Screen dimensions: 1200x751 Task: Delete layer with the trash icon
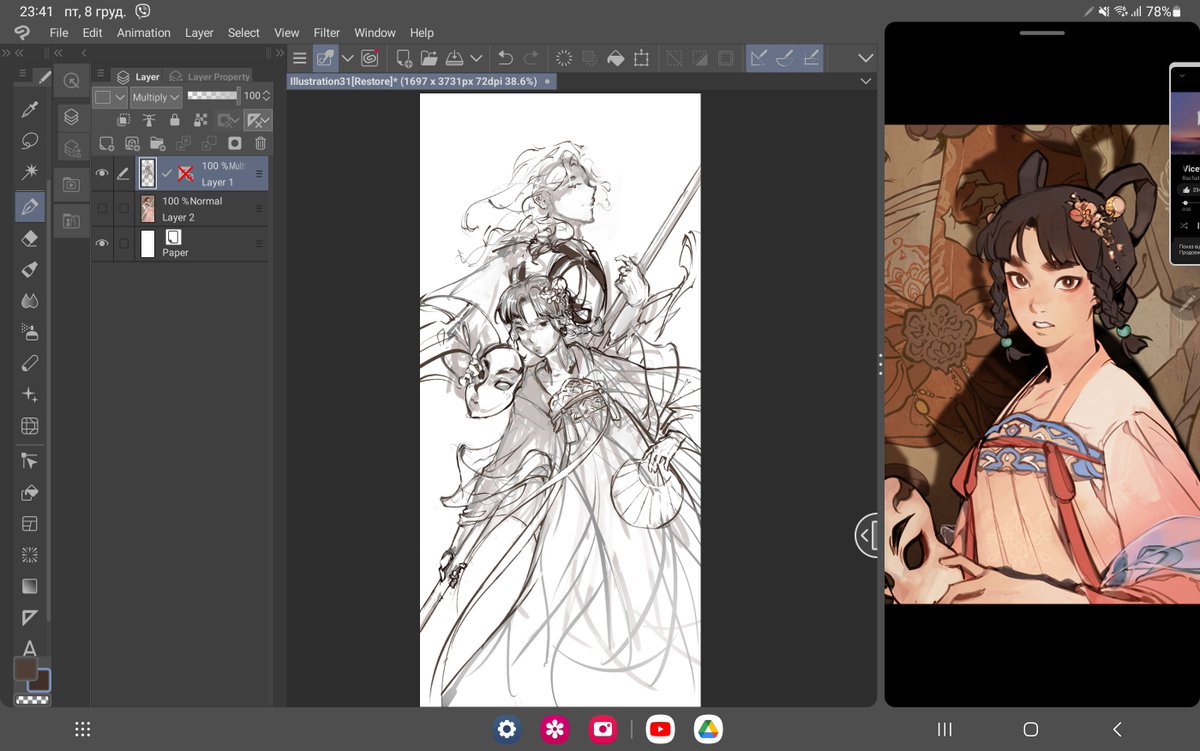[260, 144]
